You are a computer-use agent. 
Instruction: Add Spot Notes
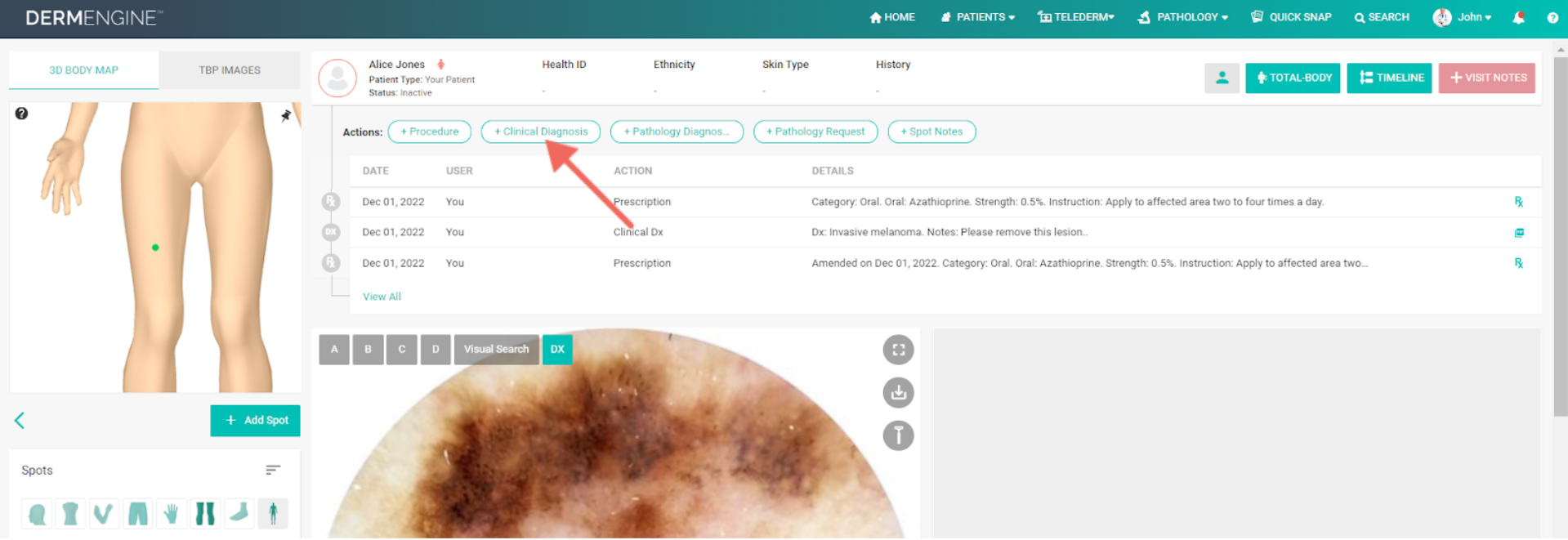pos(931,132)
